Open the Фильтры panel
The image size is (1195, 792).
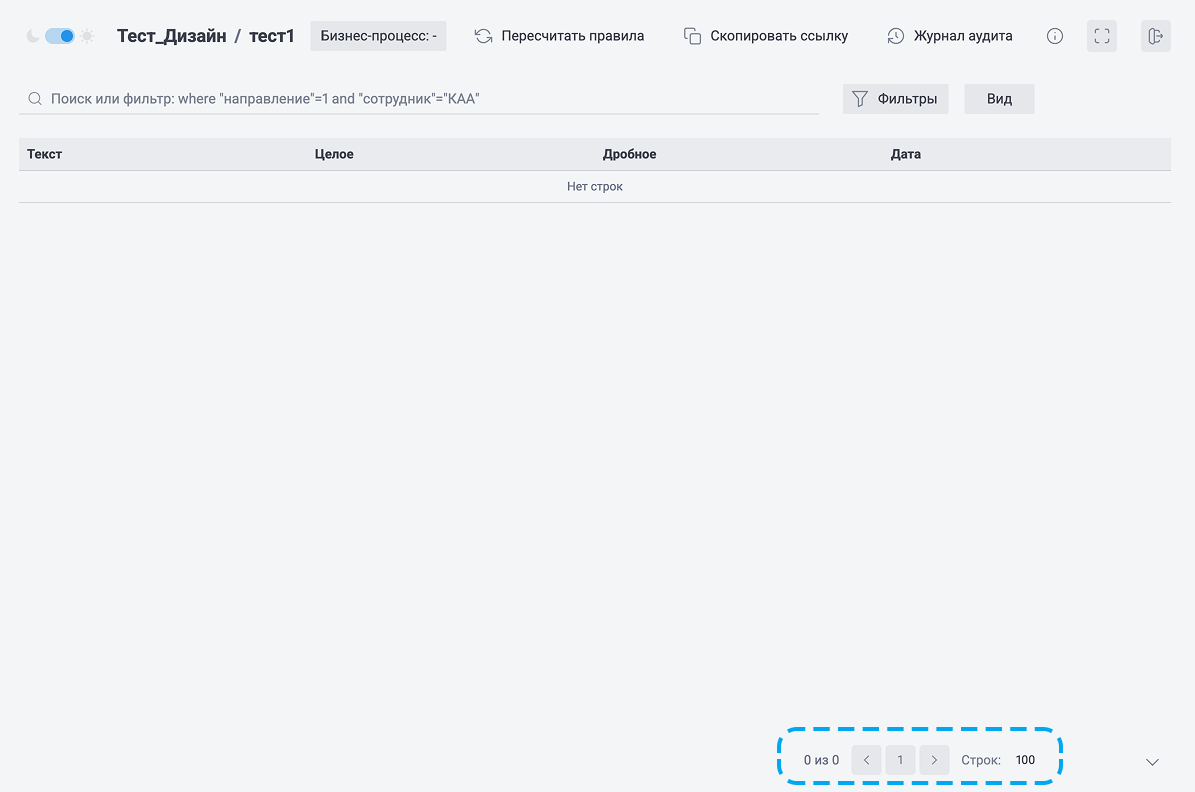tap(895, 99)
